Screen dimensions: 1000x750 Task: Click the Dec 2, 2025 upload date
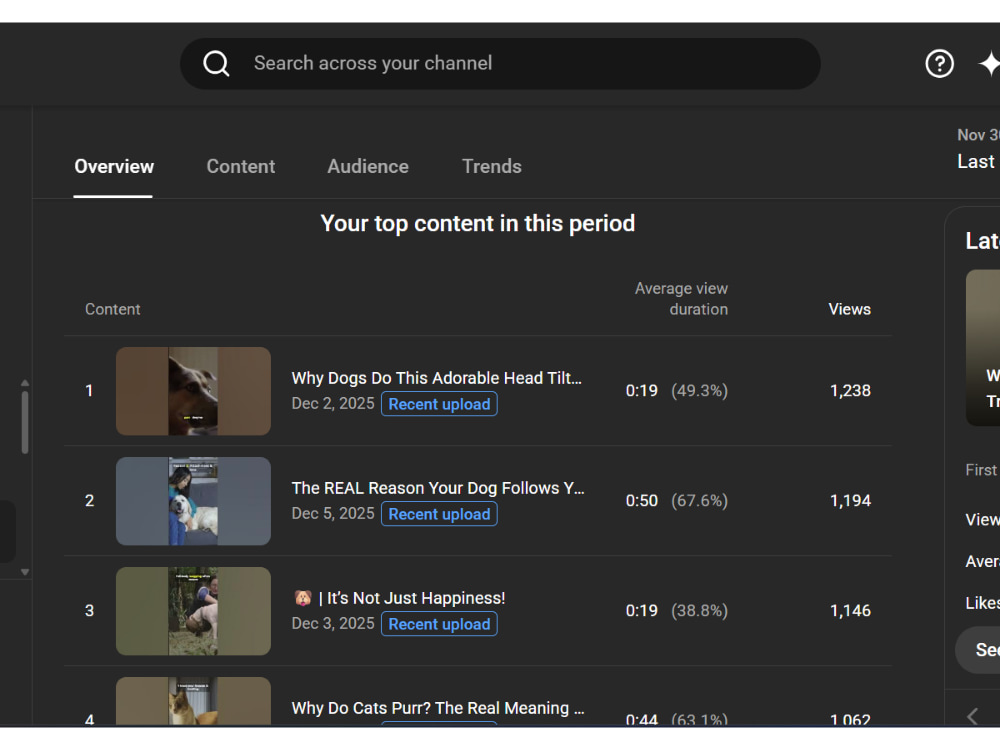(x=333, y=404)
